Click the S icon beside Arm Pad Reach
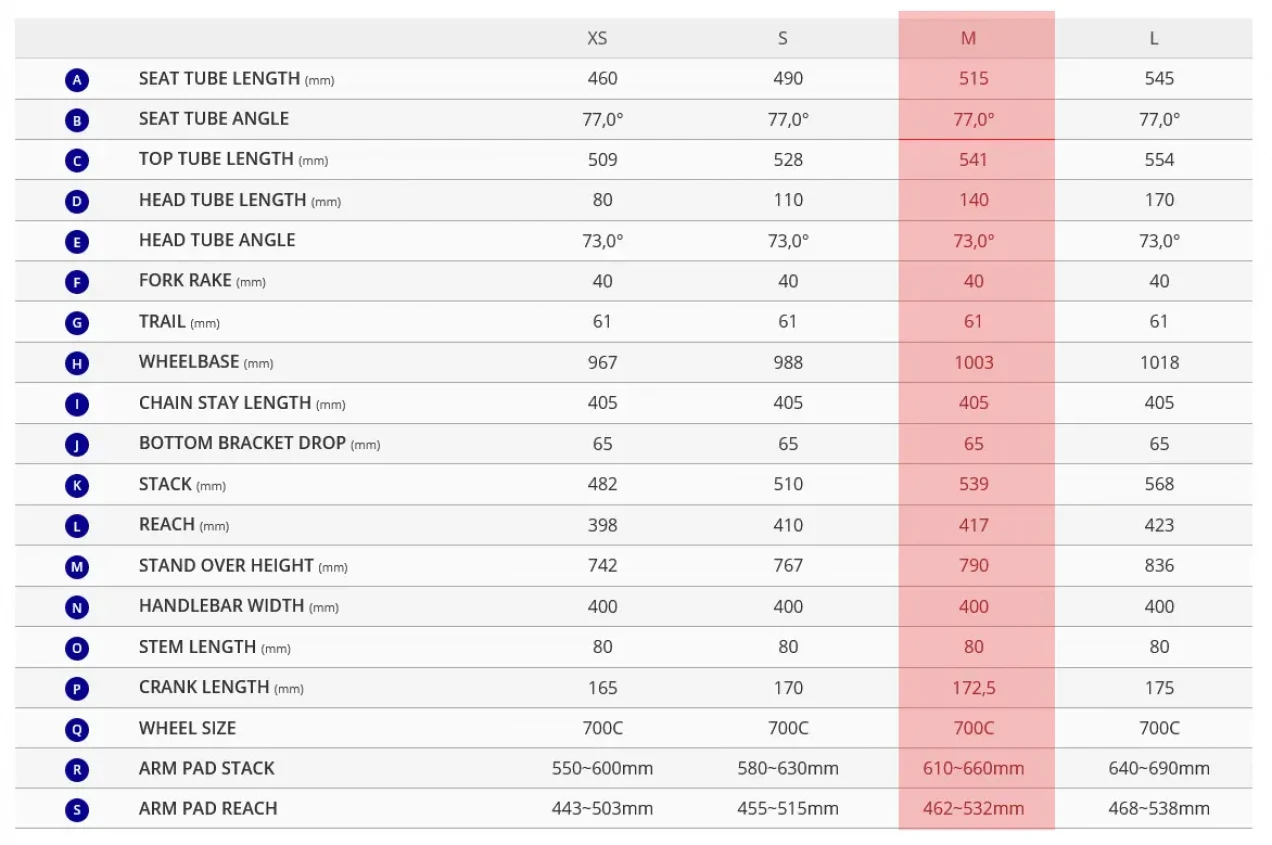The width and height of the screenshot is (1272, 845). 77,810
